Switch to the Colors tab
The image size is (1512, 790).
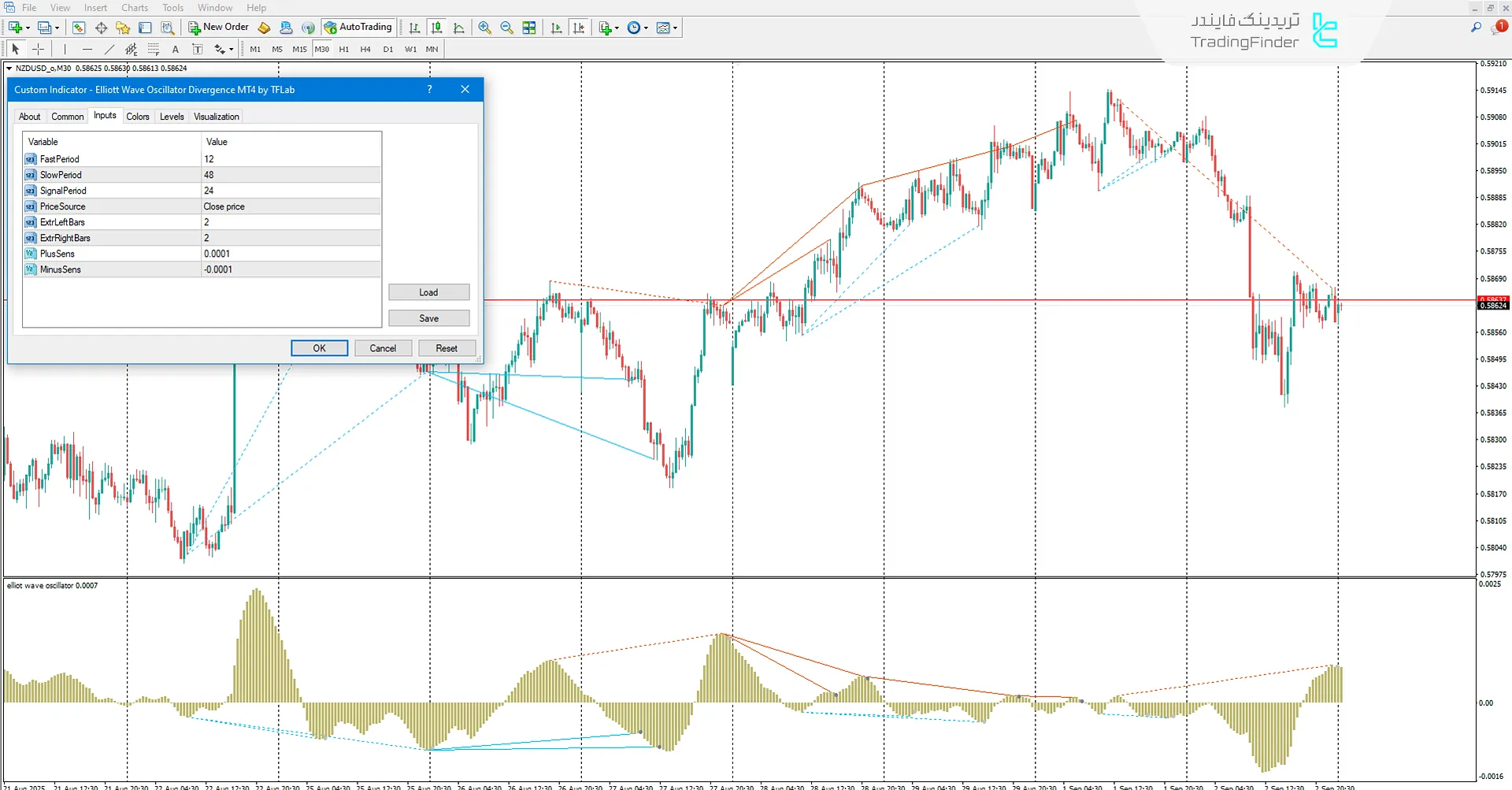point(138,116)
